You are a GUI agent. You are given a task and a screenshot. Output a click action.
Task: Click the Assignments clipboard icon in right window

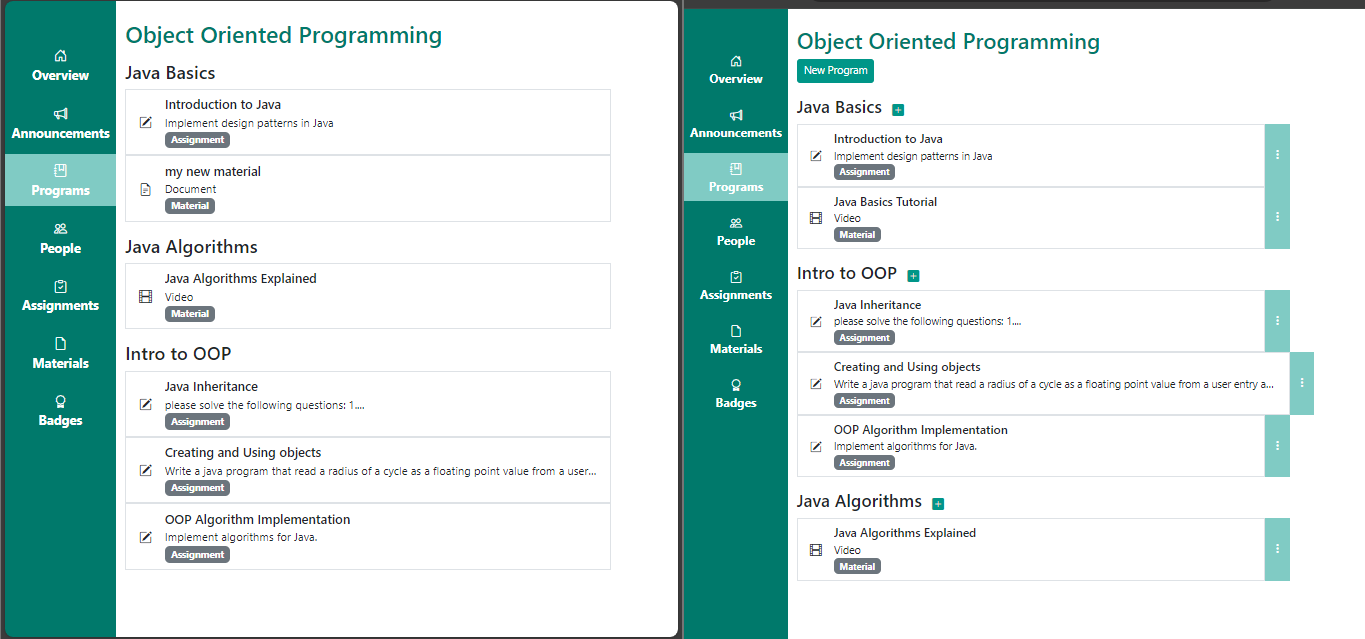click(x=736, y=277)
